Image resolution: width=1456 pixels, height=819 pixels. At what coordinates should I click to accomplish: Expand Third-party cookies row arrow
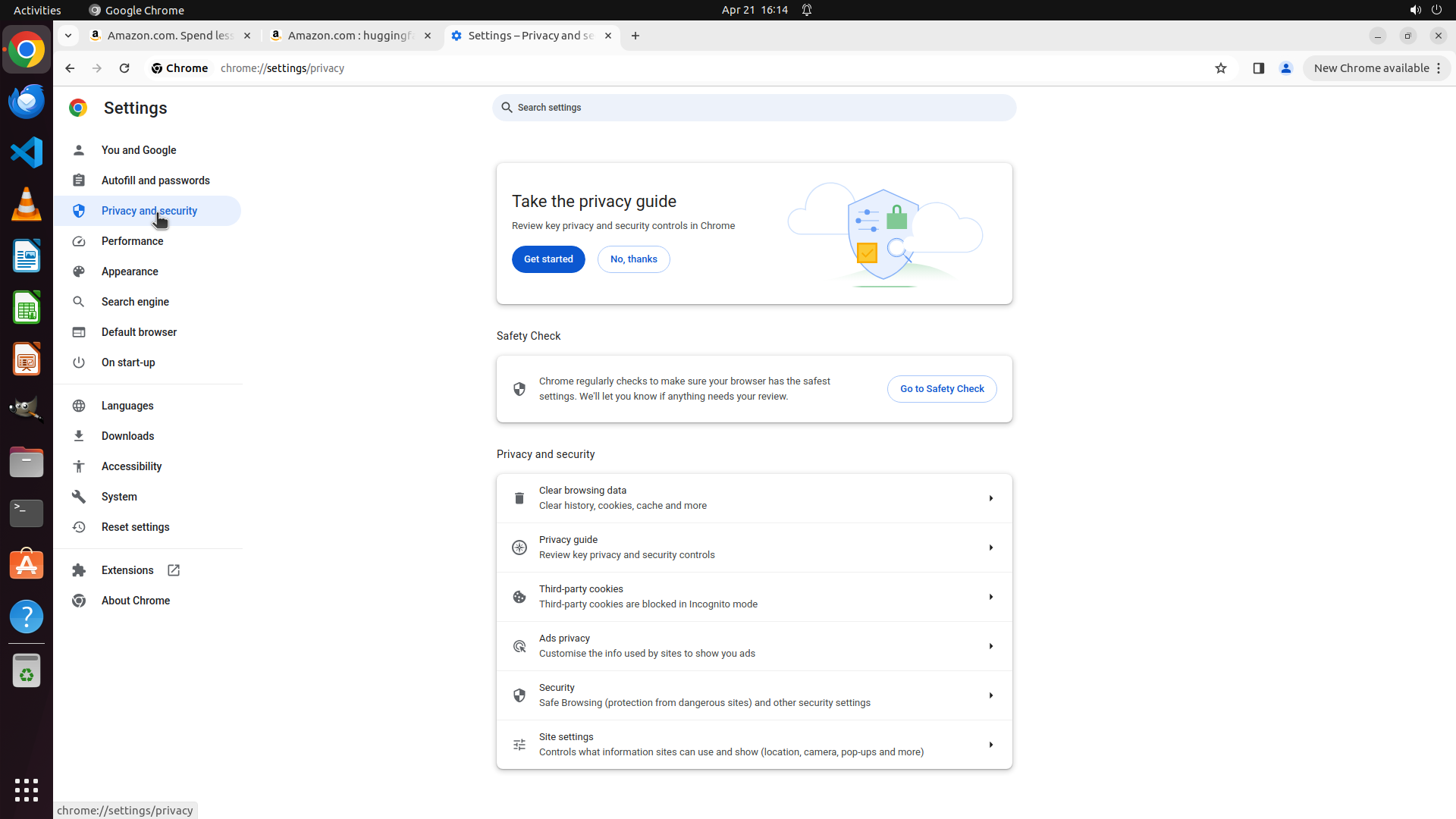[x=990, y=597]
